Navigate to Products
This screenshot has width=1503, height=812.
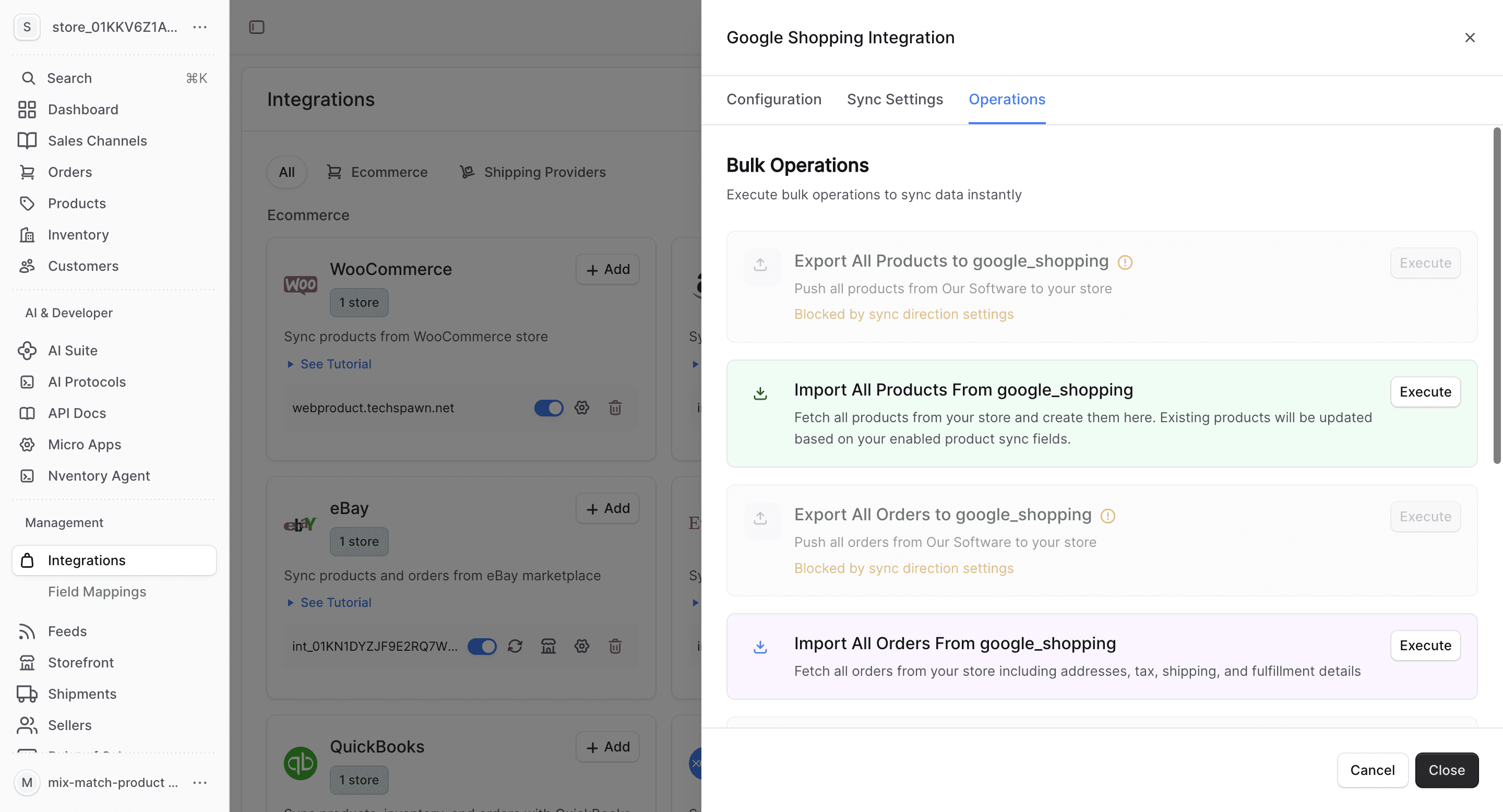tap(114, 204)
